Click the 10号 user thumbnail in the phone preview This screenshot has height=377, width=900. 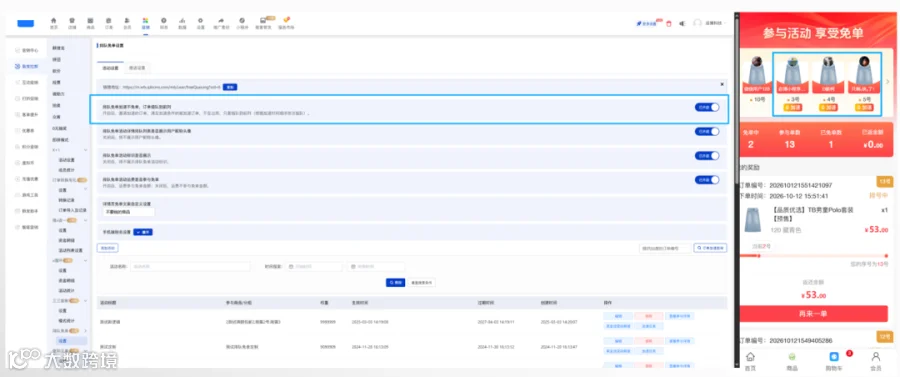click(x=758, y=75)
